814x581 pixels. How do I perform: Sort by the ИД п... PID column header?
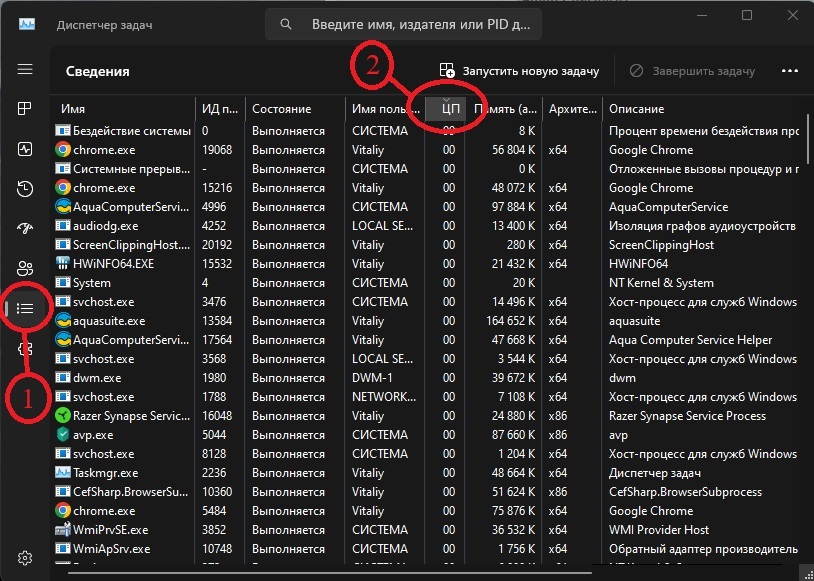point(220,109)
